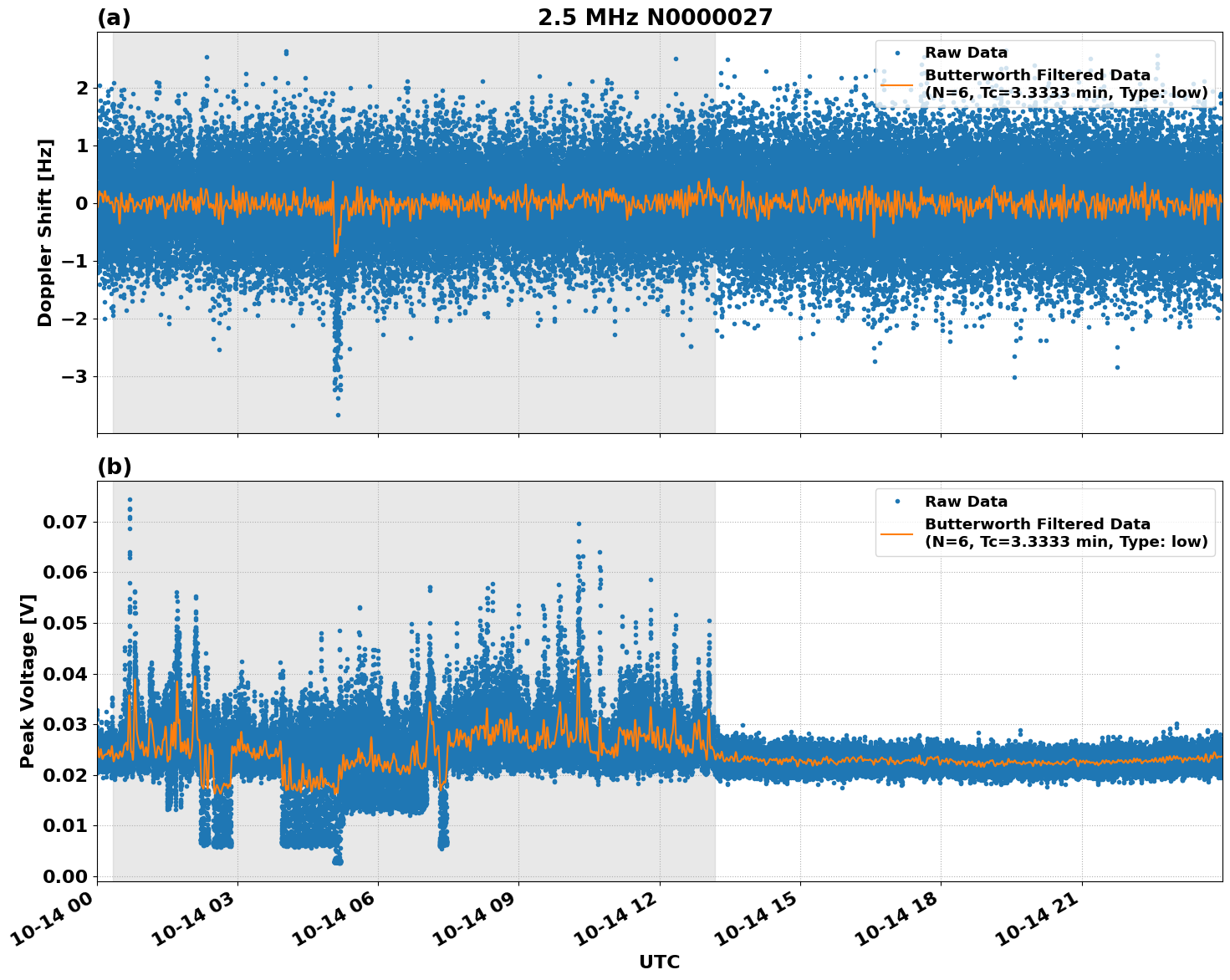The image size is (1230, 980).
Task: Click orange line sample in Doppler plot legend
Action: coord(897,84)
